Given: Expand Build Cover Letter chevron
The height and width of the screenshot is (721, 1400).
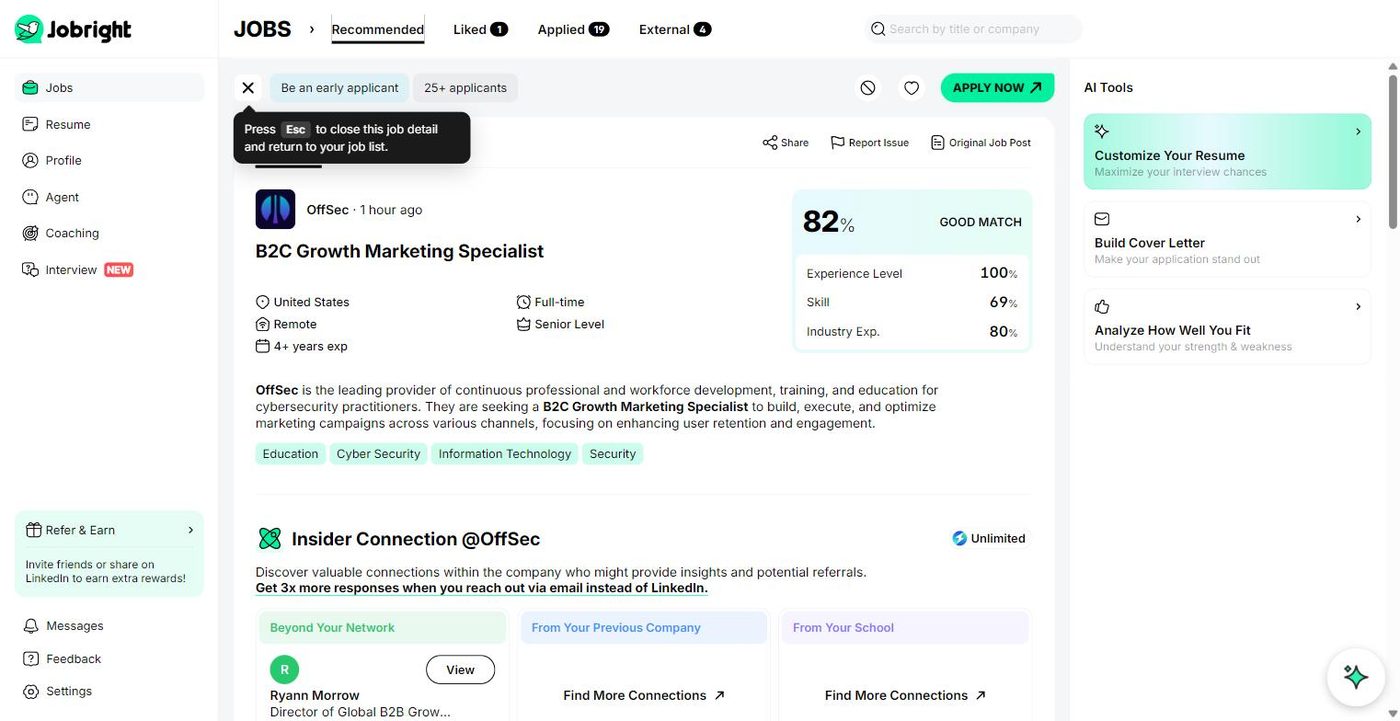Looking at the screenshot, I should 1358,219.
